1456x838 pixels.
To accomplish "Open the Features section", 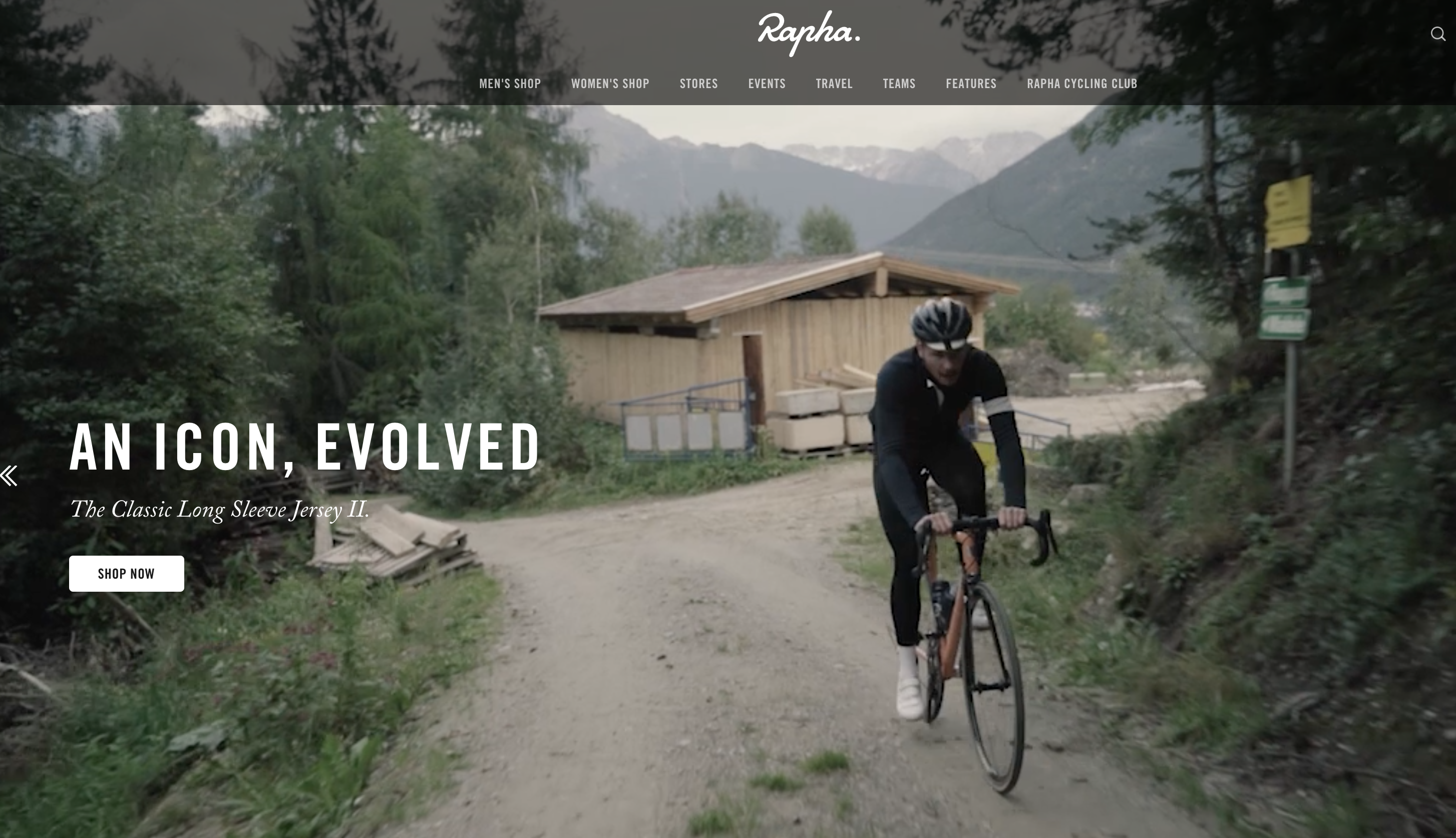I will [971, 84].
